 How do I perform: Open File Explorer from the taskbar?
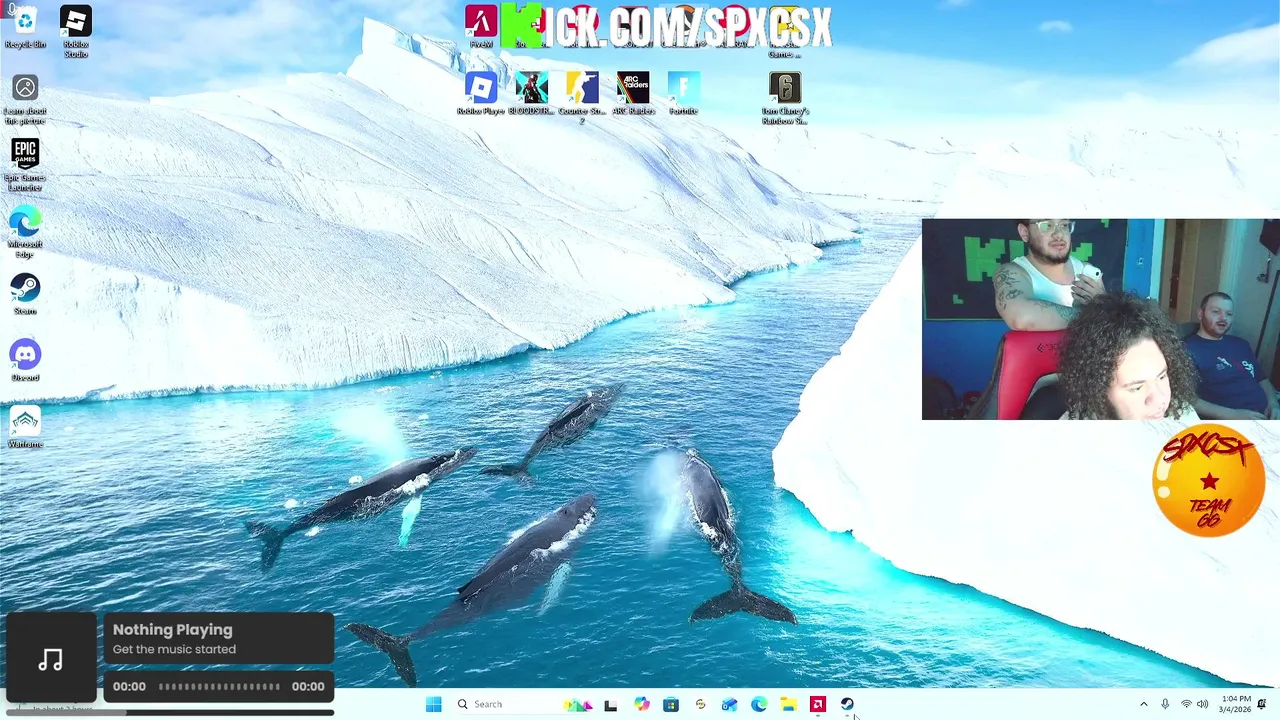(788, 704)
